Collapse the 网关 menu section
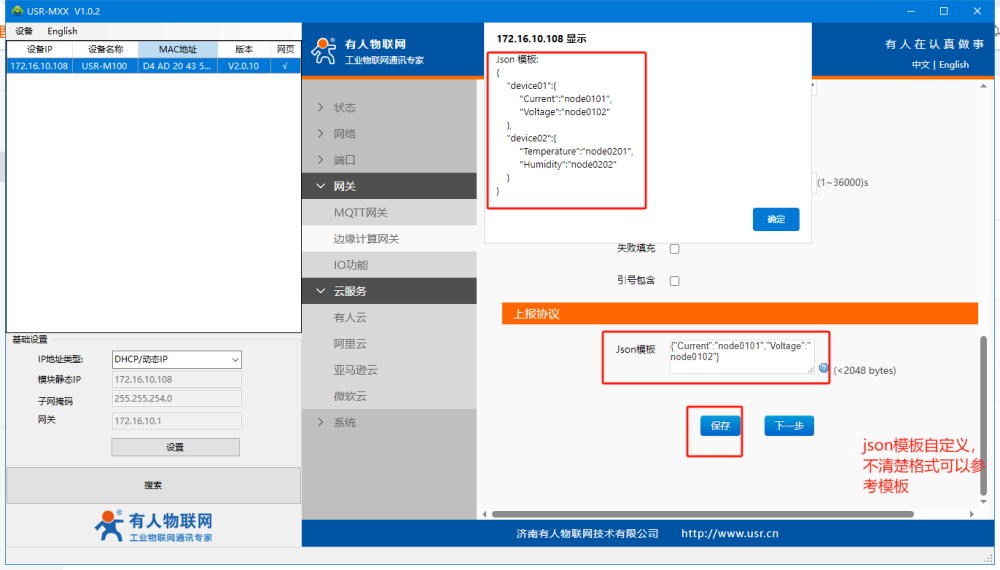Image resolution: width=1000 pixels, height=570 pixels. (389, 186)
